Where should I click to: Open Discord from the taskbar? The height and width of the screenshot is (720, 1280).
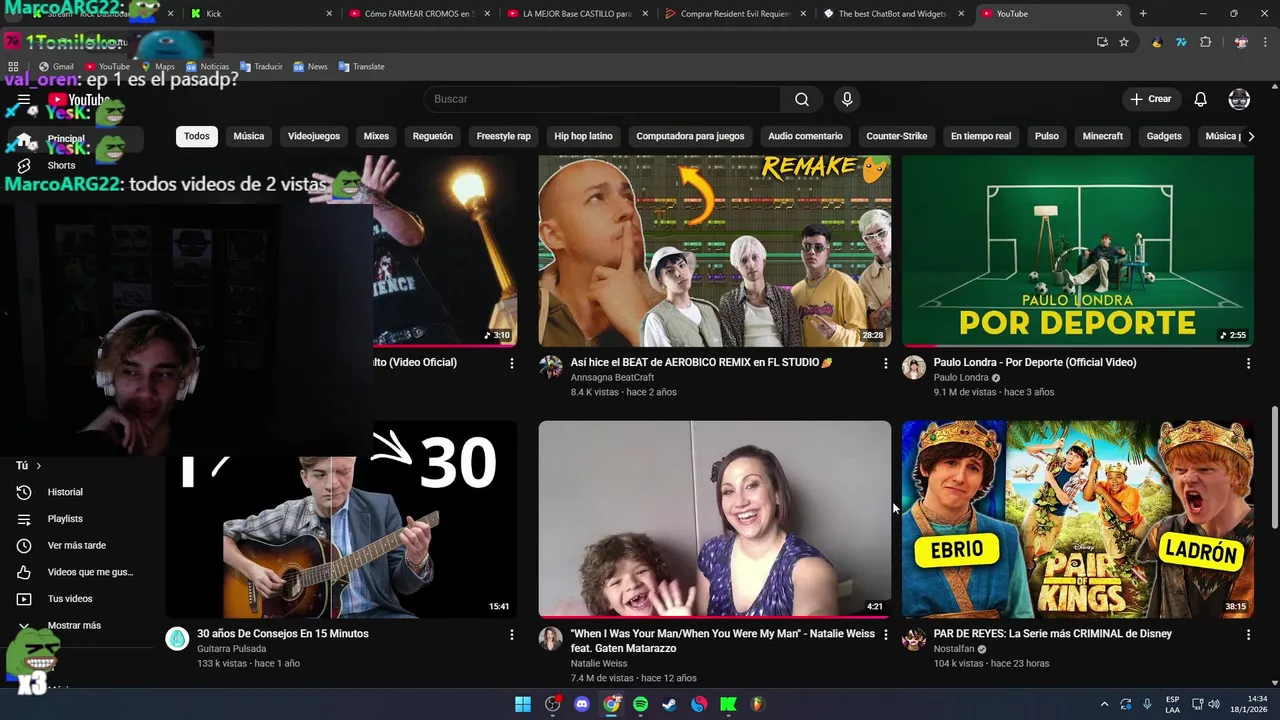tap(582, 704)
